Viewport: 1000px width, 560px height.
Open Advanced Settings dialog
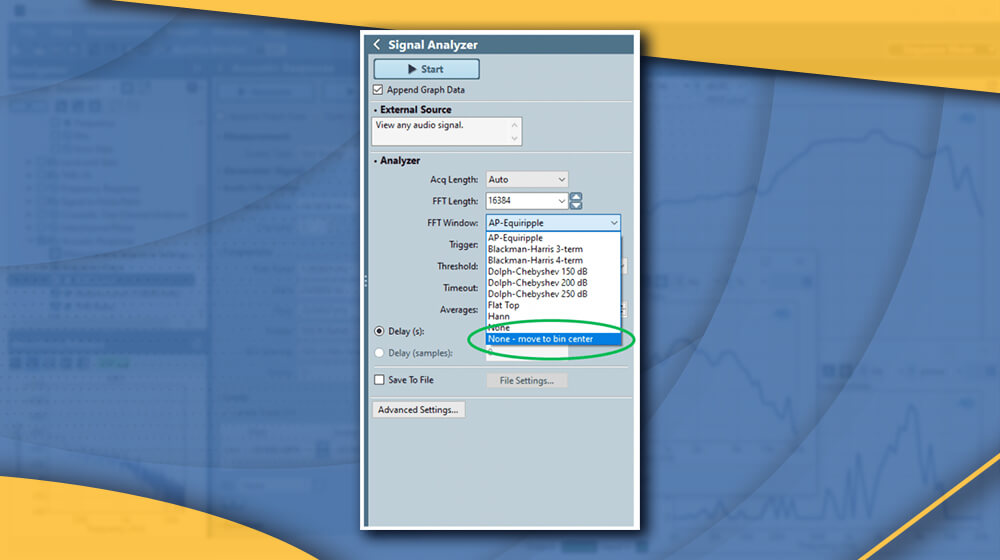pos(418,409)
